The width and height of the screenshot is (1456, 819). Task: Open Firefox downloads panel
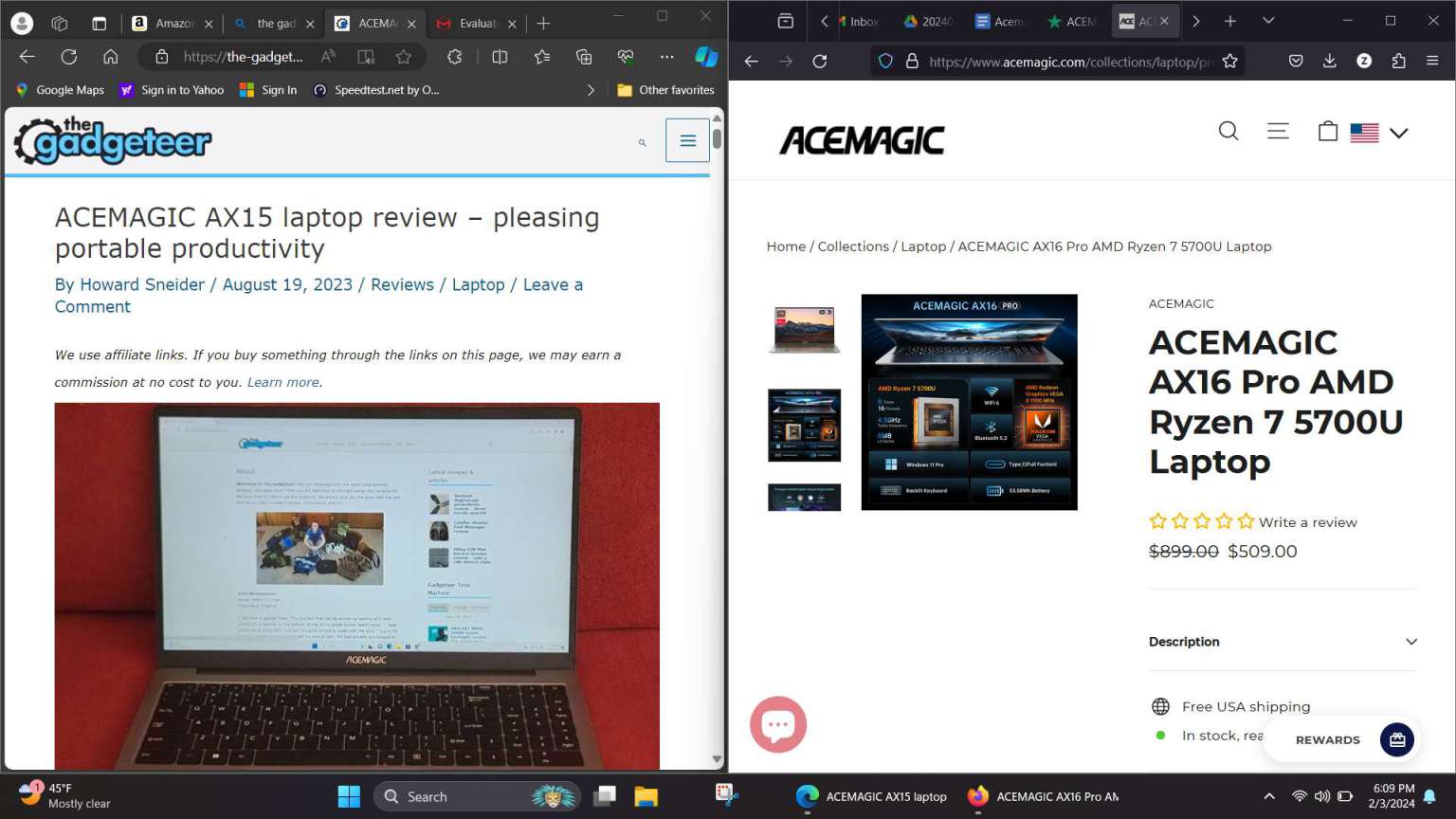click(1329, 61)
